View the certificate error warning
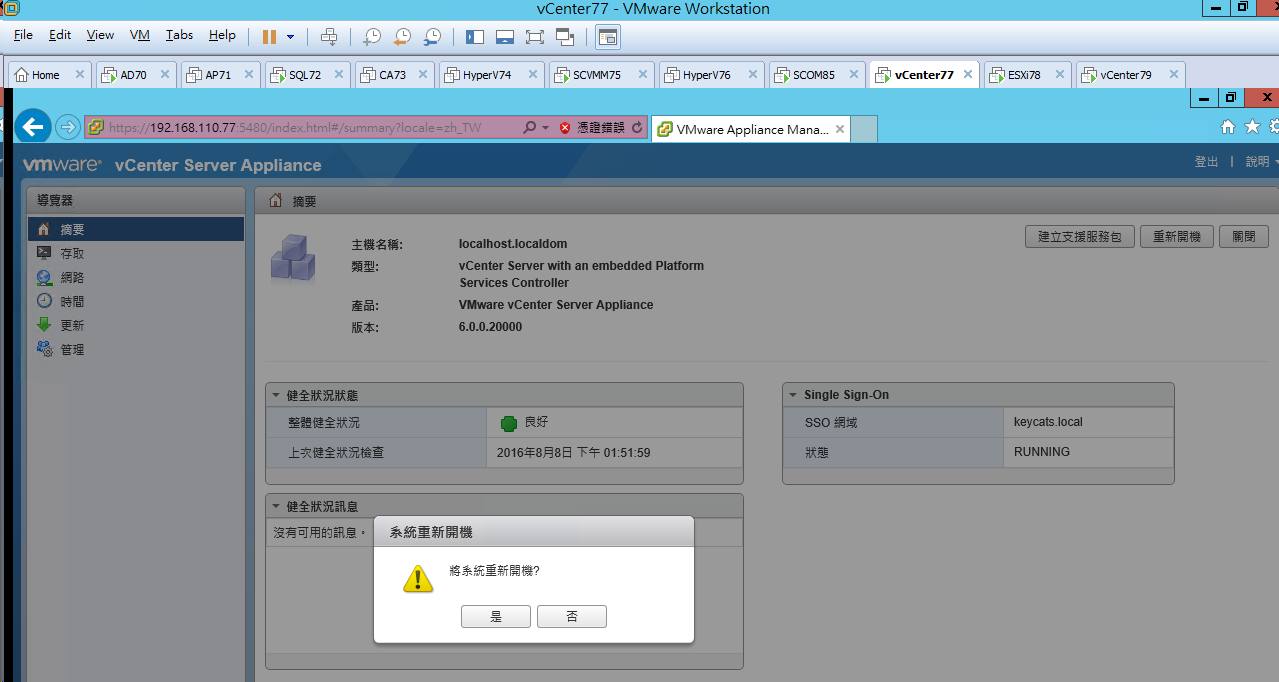The width and height of the screenshot is (1279, 682). pyautogui.click(x=592, y=128)
